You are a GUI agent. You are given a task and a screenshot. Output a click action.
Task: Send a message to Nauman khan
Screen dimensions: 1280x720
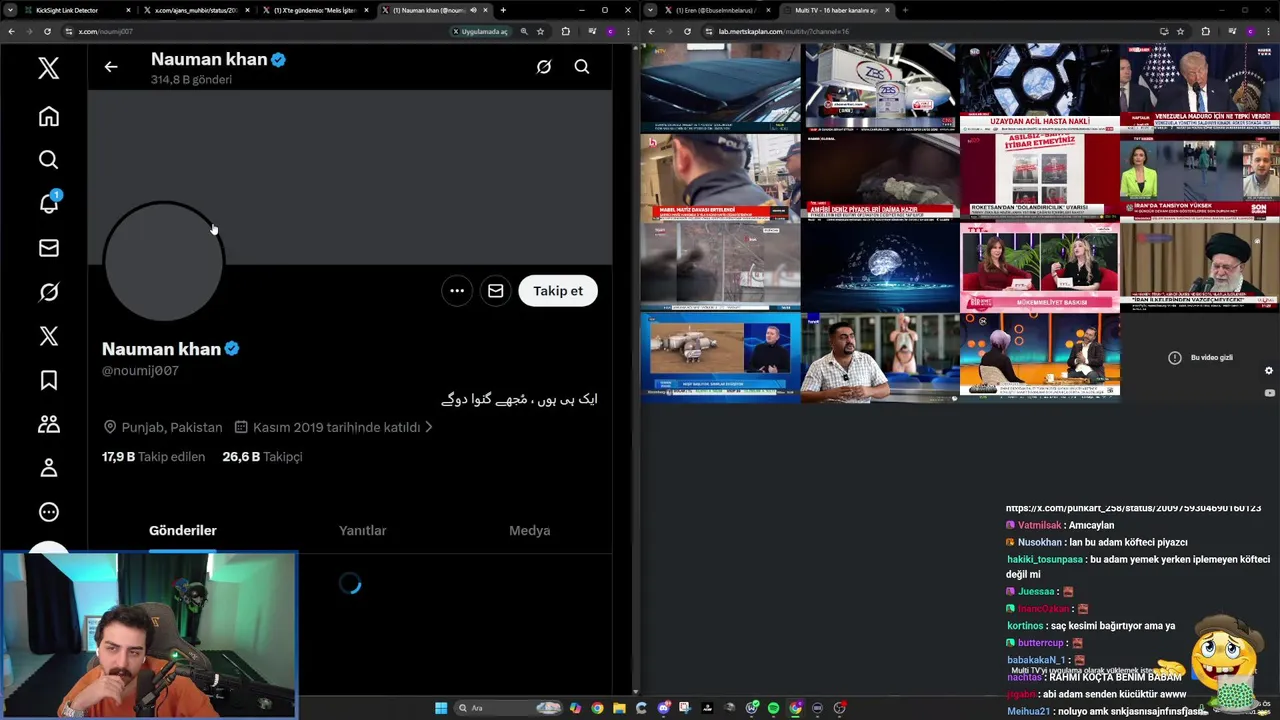pyautogui.click(x=495, y=291)
